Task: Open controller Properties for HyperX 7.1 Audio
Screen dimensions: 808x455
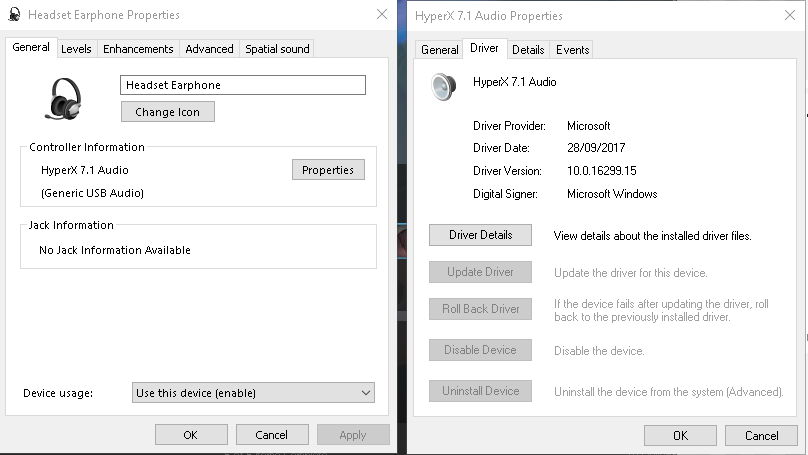Action: tap(328, 170)
